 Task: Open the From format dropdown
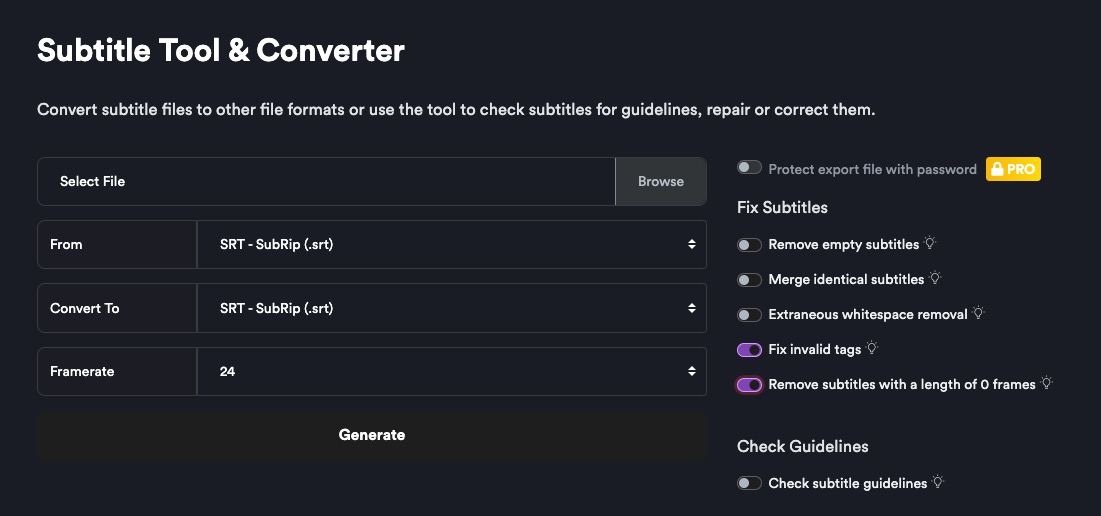[x=452, y=244]
